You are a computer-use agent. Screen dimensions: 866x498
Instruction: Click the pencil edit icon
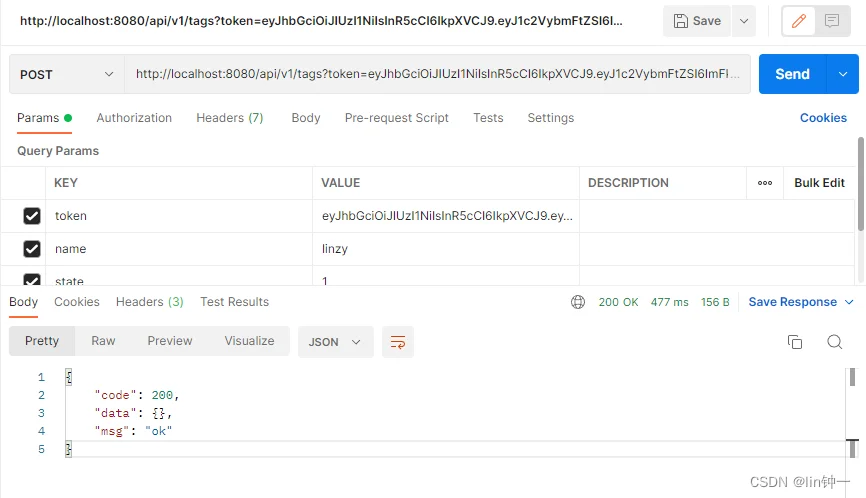(798, 21)
